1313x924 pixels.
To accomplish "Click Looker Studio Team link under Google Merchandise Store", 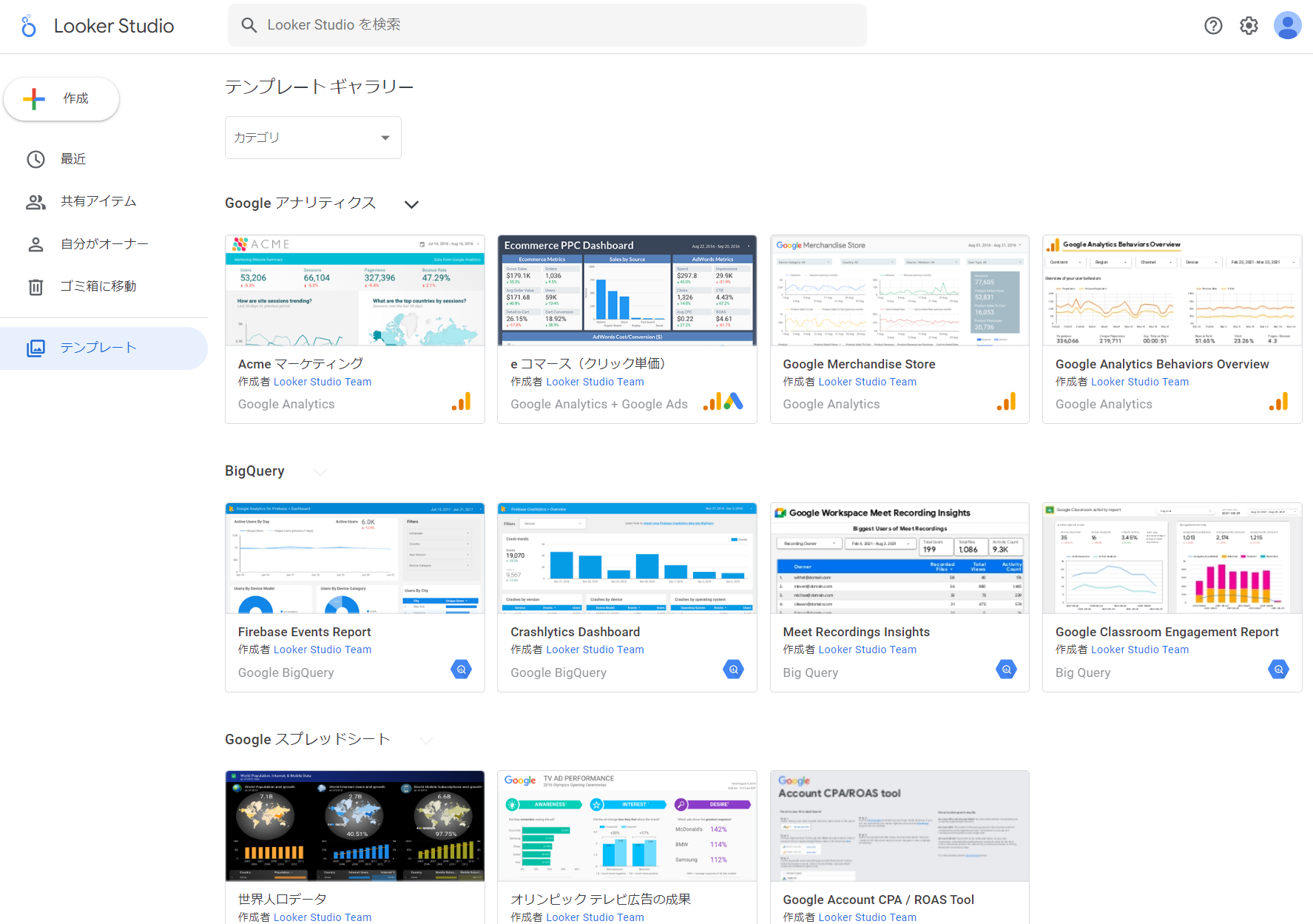I will click(x=867, y=382).
